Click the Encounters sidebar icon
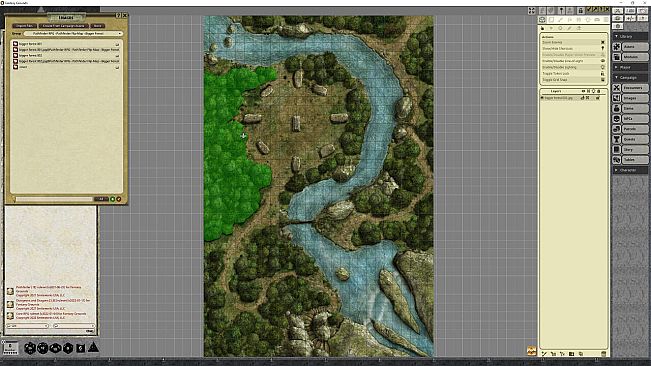651x366 pixels. (x=617, y=88)
